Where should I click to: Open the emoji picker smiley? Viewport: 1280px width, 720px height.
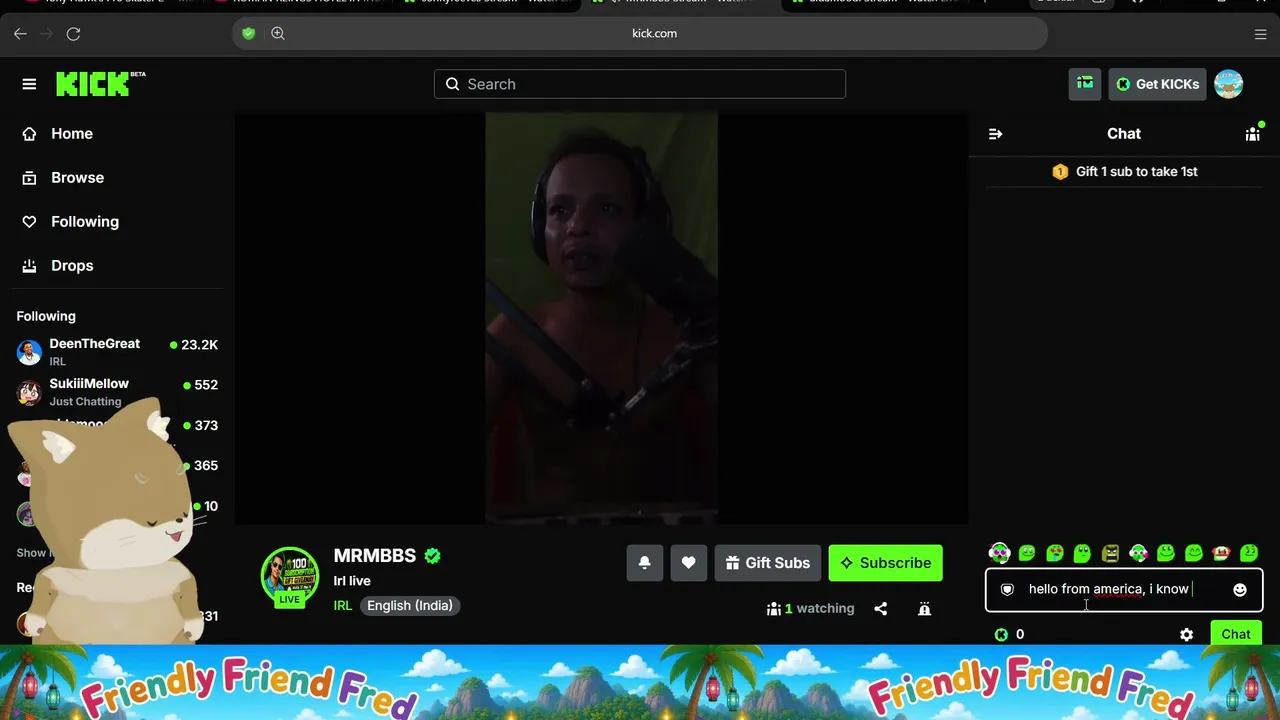[x=1240, y=590]
